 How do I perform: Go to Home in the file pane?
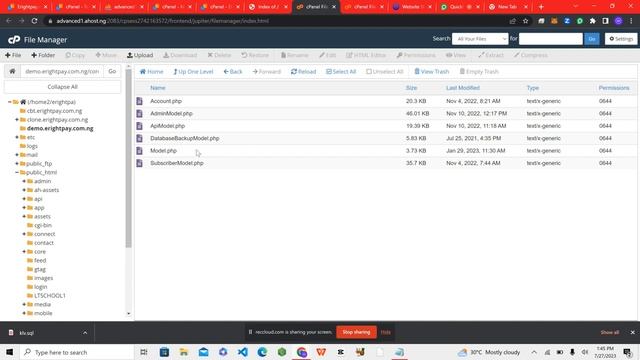[x=151, y=71]
